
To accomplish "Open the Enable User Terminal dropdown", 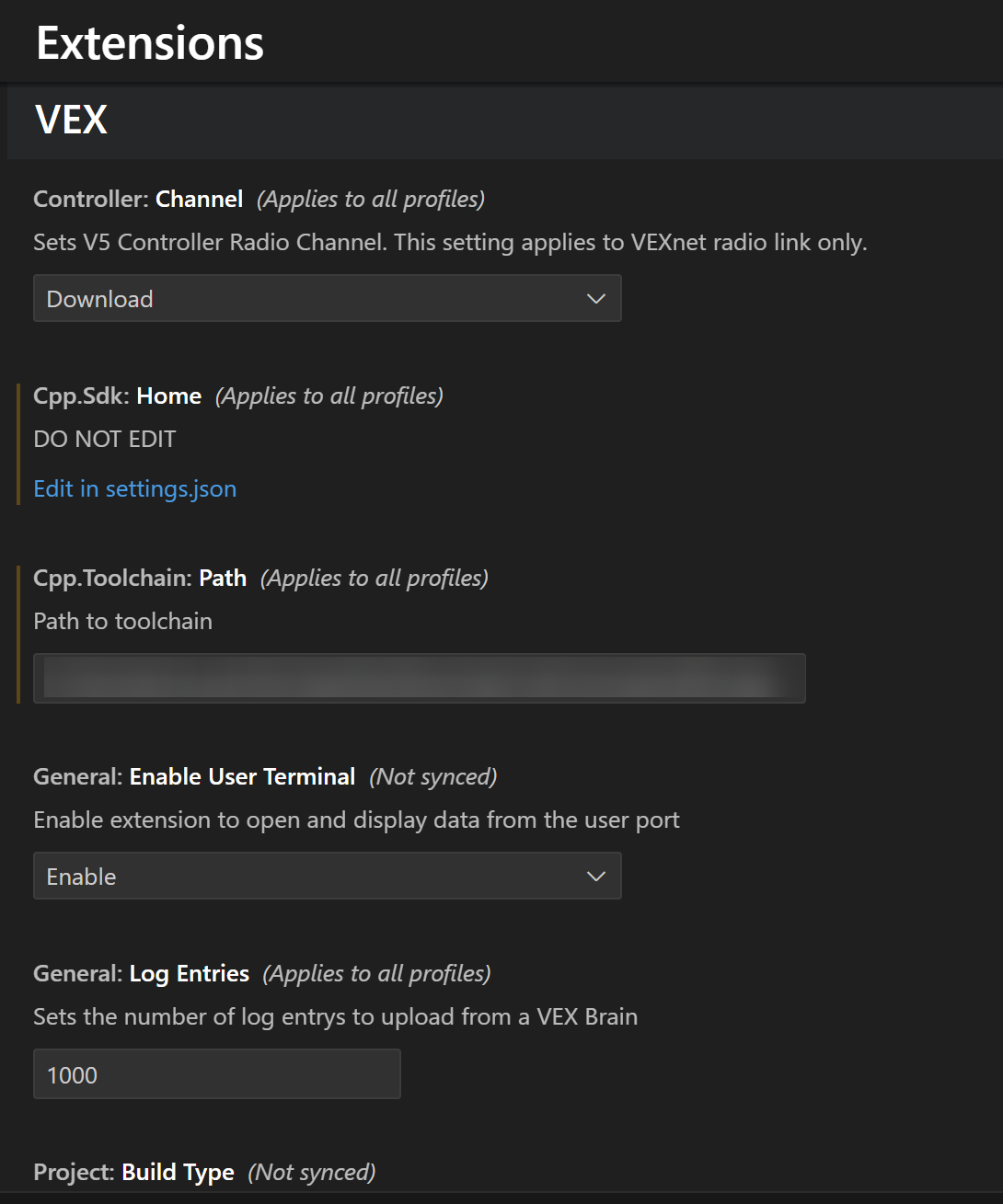I will coord(327,876).
